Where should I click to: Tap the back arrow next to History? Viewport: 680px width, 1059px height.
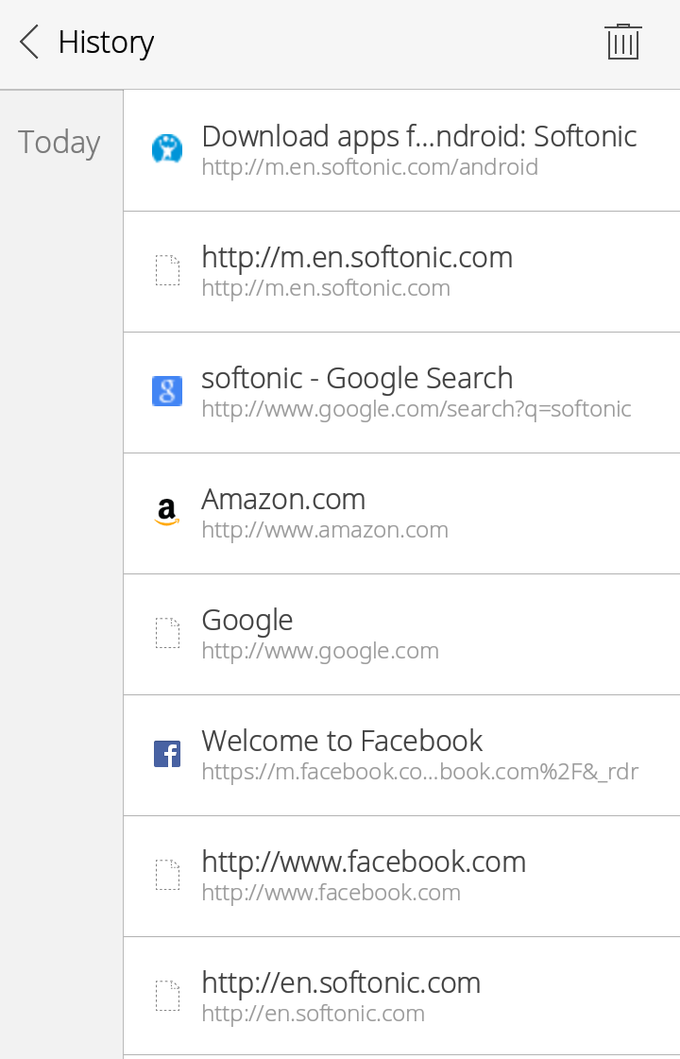point(30,43)
